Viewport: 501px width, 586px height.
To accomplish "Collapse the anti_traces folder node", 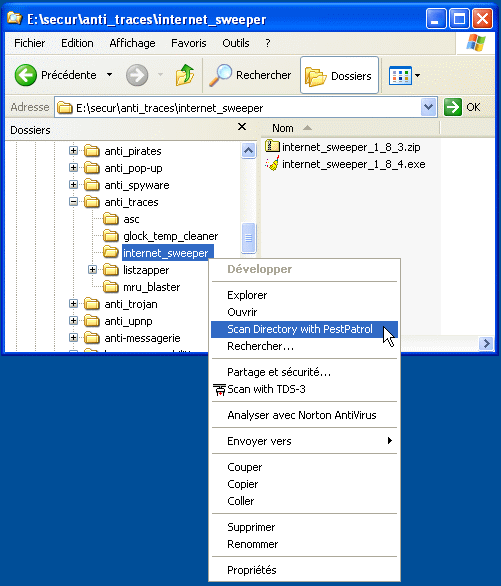I will (73, 202).
